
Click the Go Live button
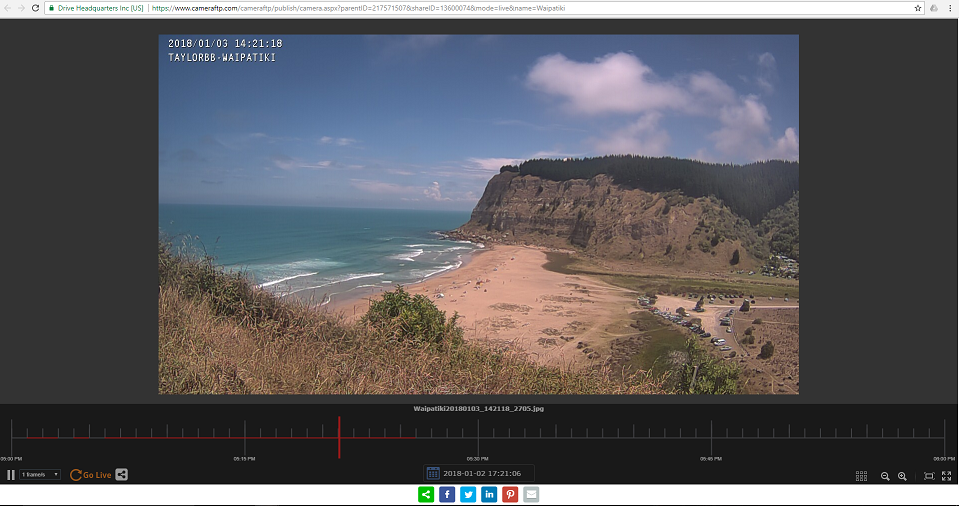(x=91, y=475)
